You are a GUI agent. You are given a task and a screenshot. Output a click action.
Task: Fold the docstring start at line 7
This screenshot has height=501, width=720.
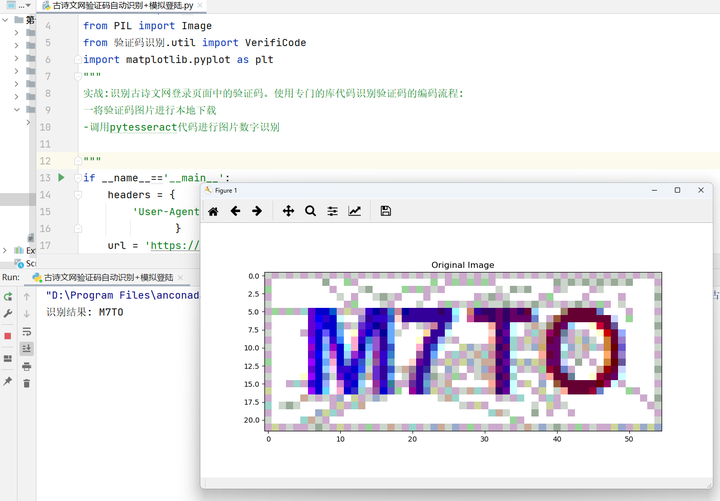point(78,76)
